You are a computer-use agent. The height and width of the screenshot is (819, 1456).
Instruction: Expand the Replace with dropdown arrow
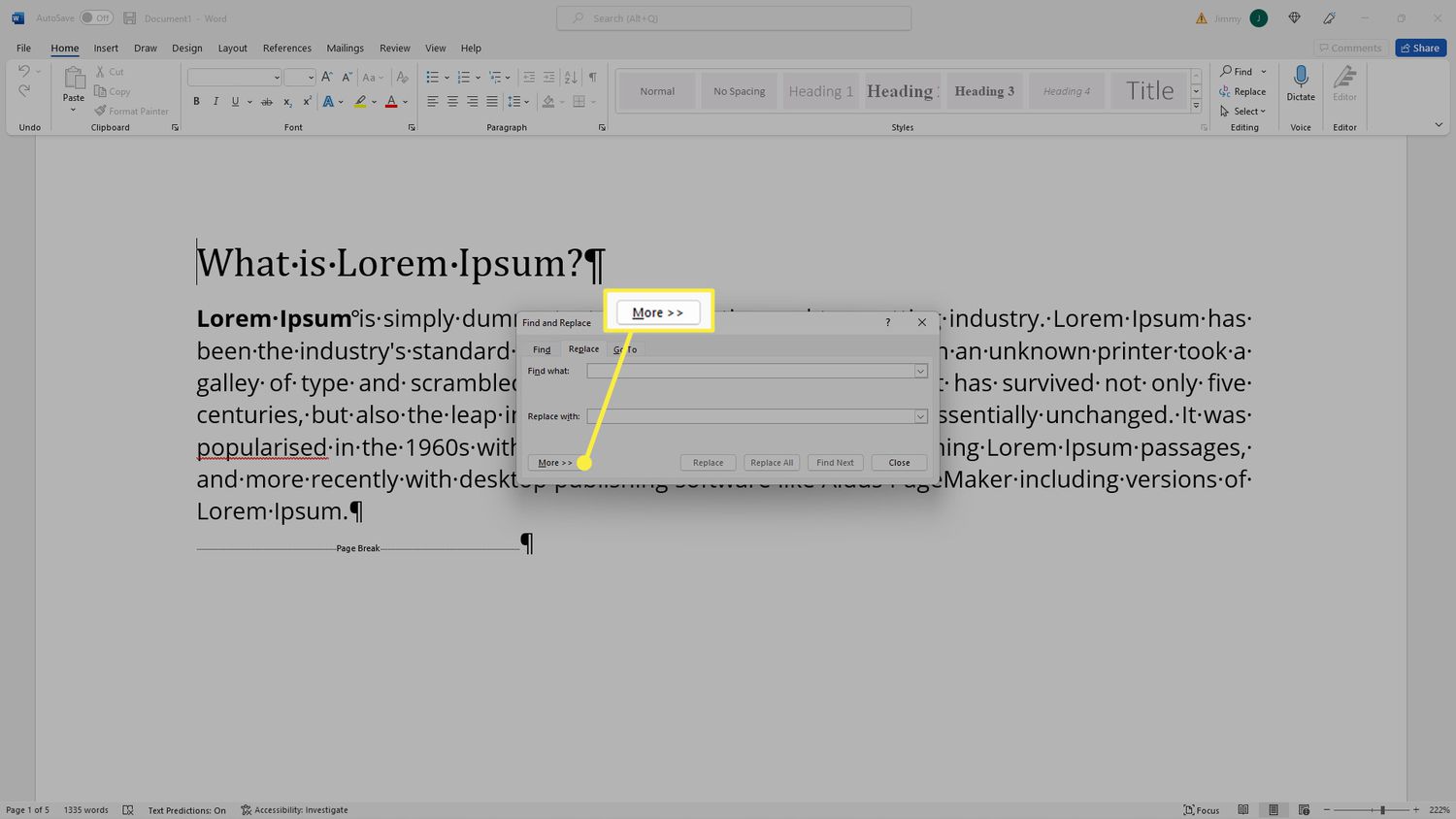pyautogui.click(x=920, y=416)
